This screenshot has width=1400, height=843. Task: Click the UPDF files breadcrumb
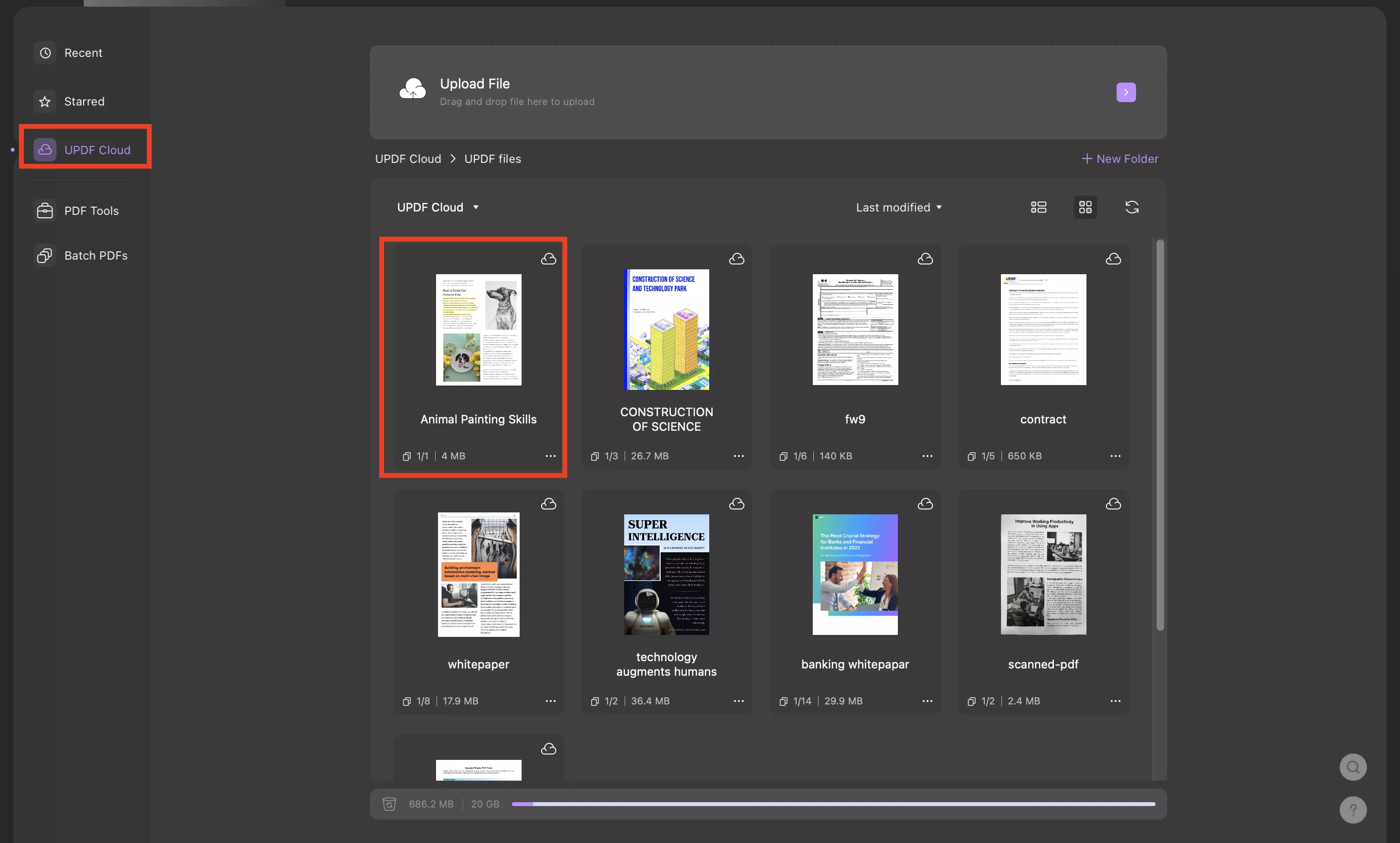tap(492, 158)
